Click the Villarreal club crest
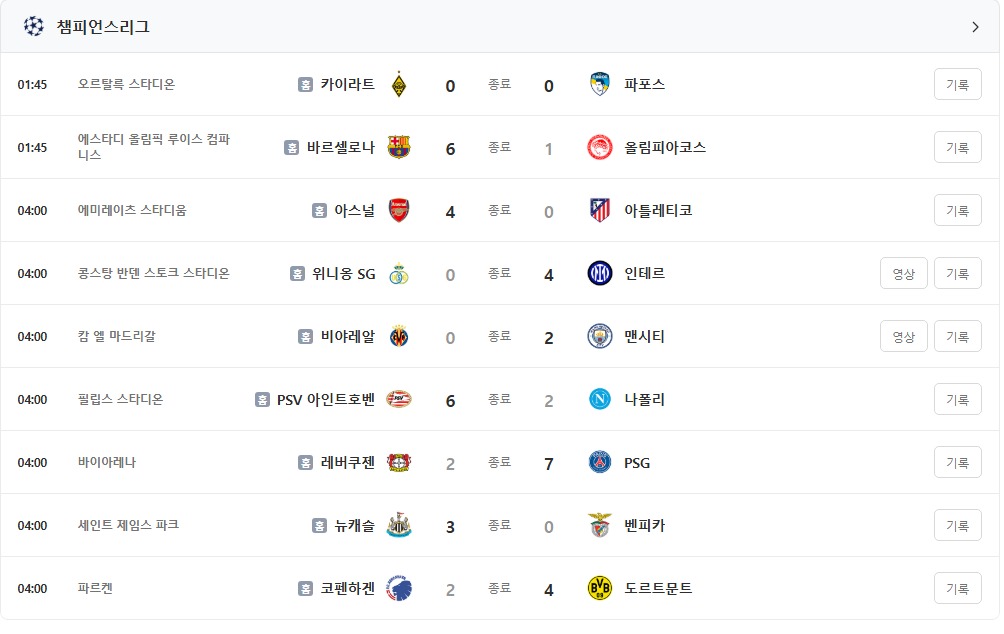This screenshot has height=634, width=1004. 399,336
